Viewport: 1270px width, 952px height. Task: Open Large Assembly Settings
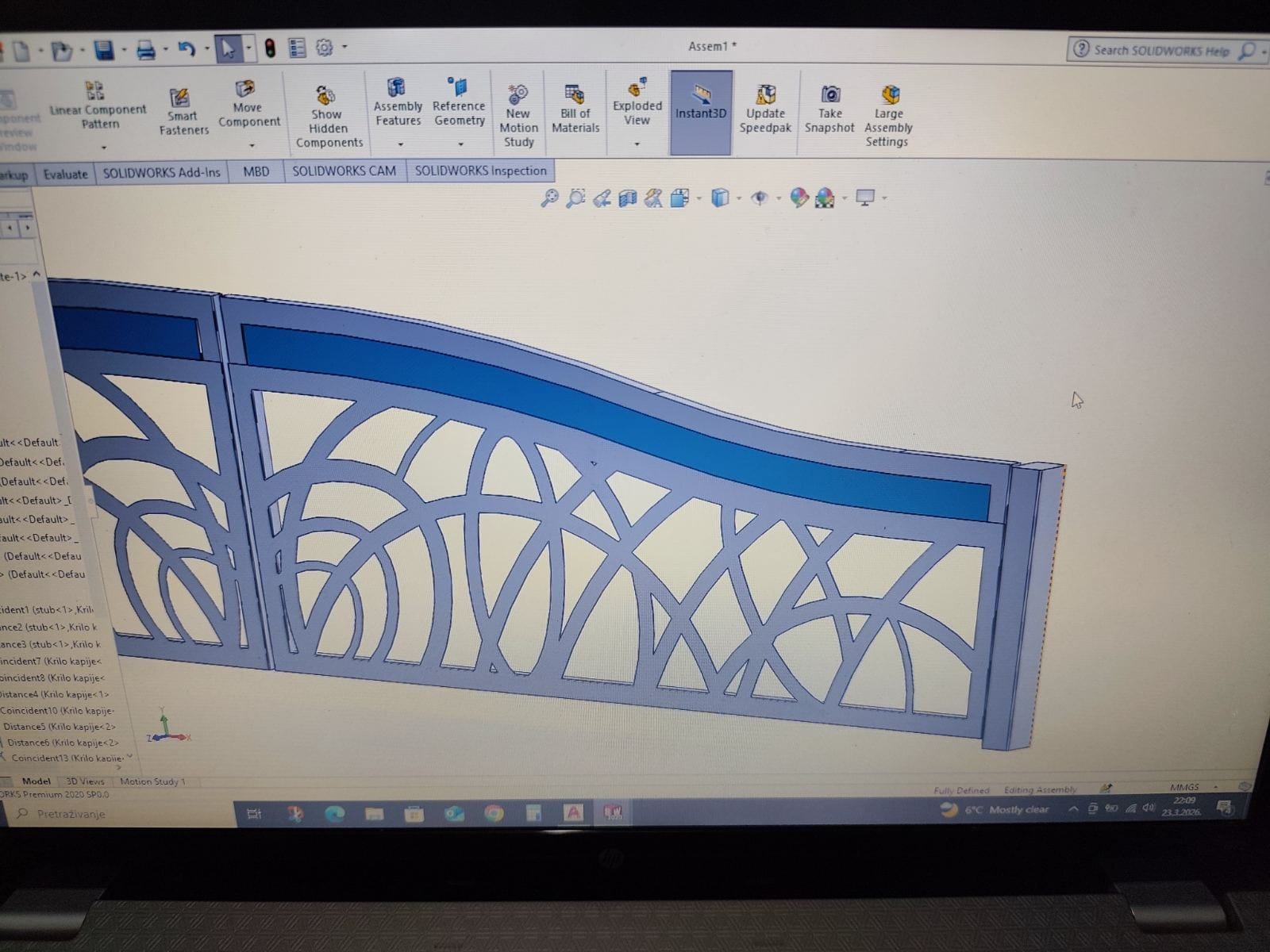pyautogui.click(x=888, y=116)
